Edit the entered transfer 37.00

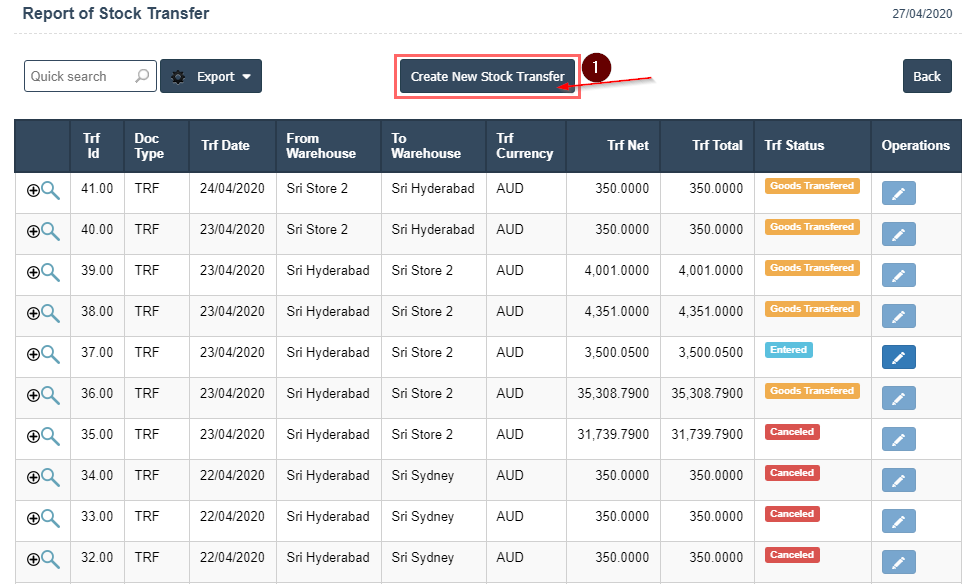[898, 358]
